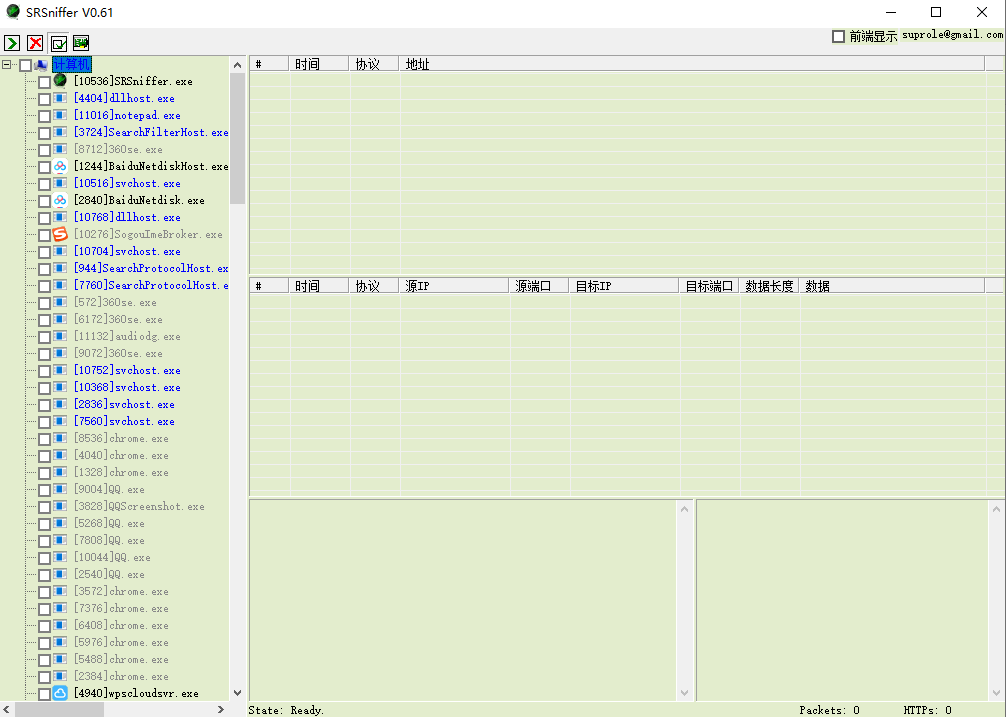Click the SRSniffer.exe globe icon
The image size is (1006, 717).
click(x=60, y=81)
